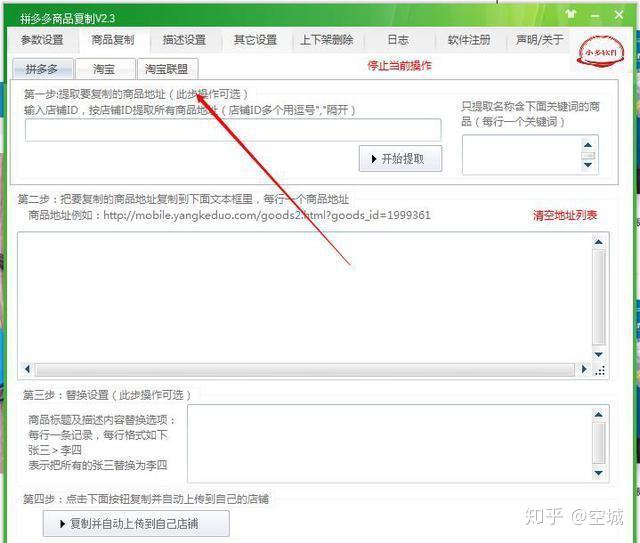
Task: Click address list scroll right arrow
Action: (x=584, y=369)
